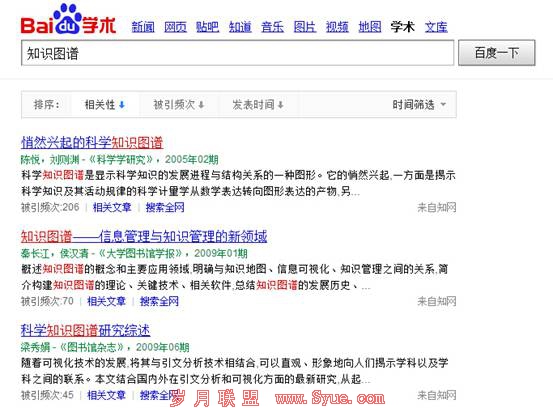553x408 pixels.
Task: Sort results by 被引频次 citation count
Action: click(179, 105)
